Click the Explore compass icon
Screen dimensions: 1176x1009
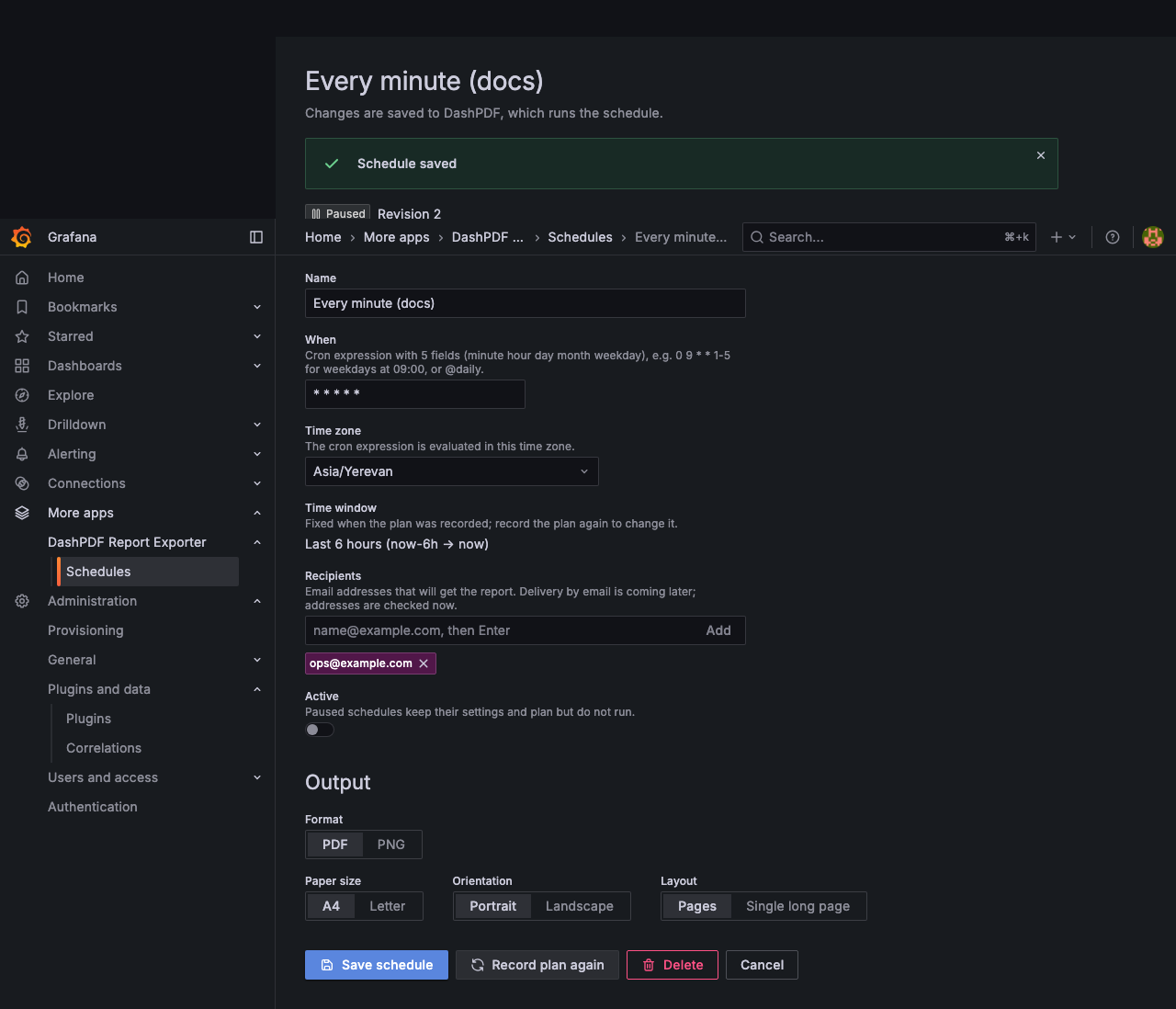click(22, 395)
